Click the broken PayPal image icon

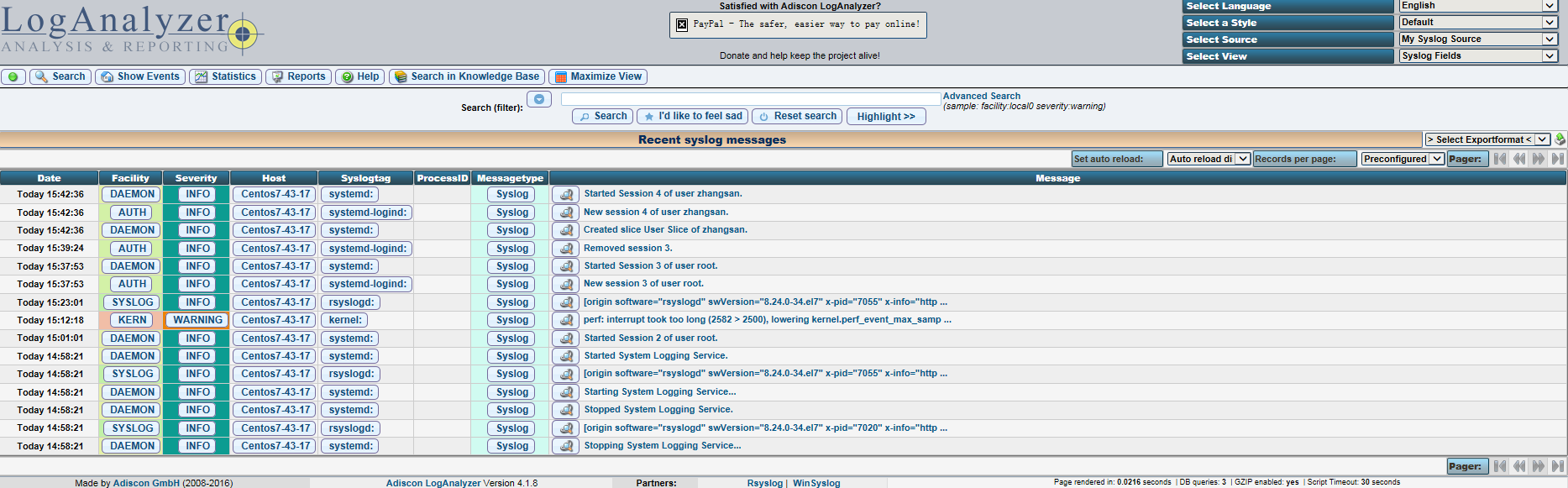pyautogui.click(x=682, y=24)
